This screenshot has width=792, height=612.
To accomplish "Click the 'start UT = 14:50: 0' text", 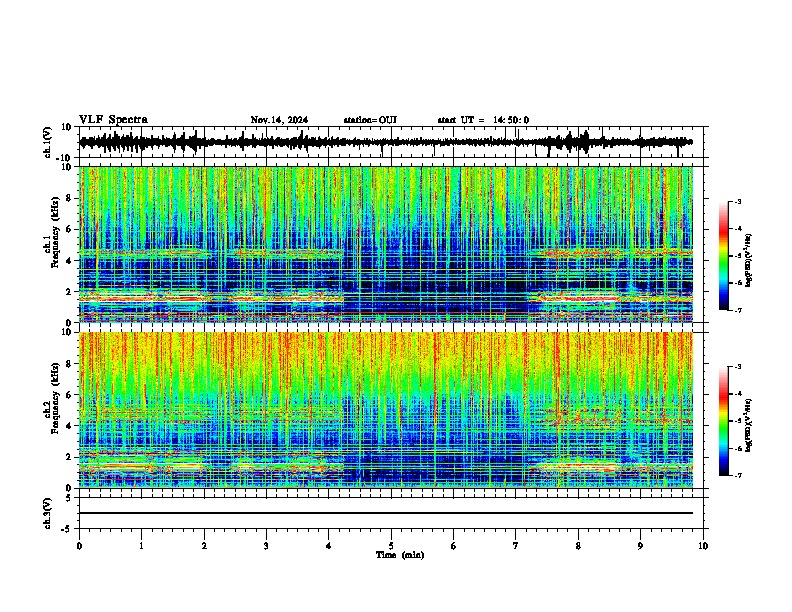I will [483, 120].
